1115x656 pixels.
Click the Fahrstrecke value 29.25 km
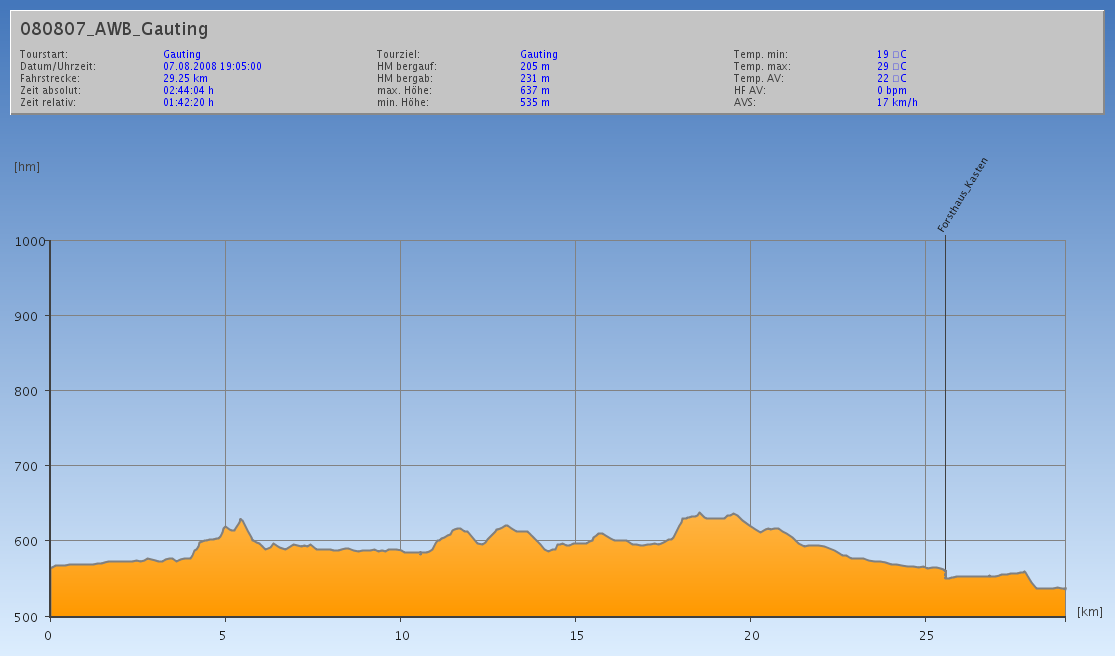coord(185,78)
